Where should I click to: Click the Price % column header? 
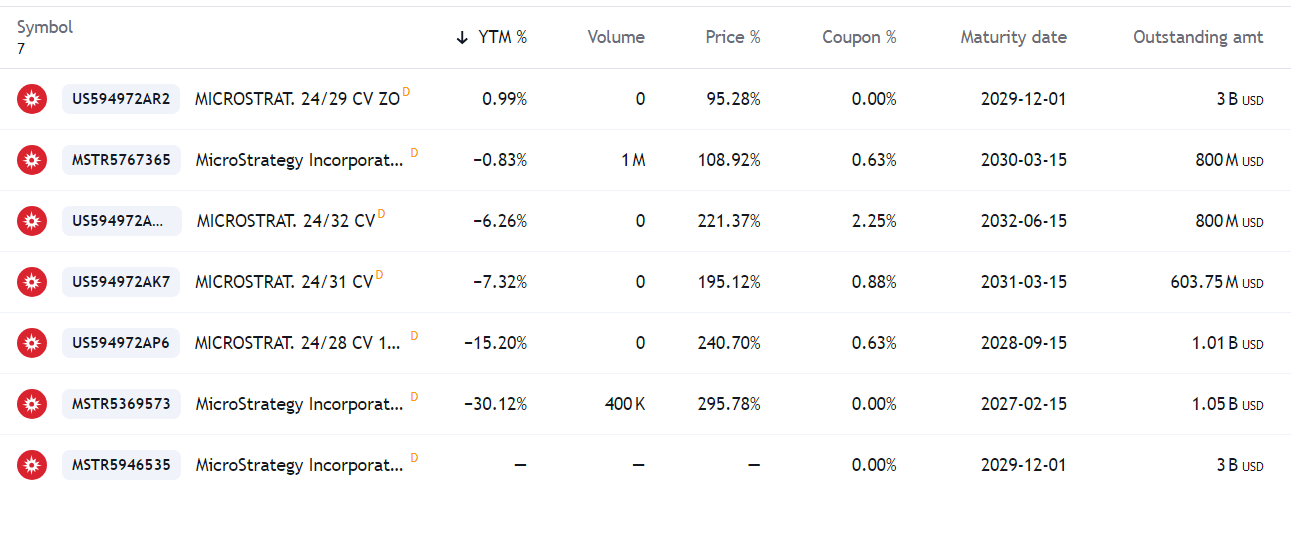click(x=732, y=37)
